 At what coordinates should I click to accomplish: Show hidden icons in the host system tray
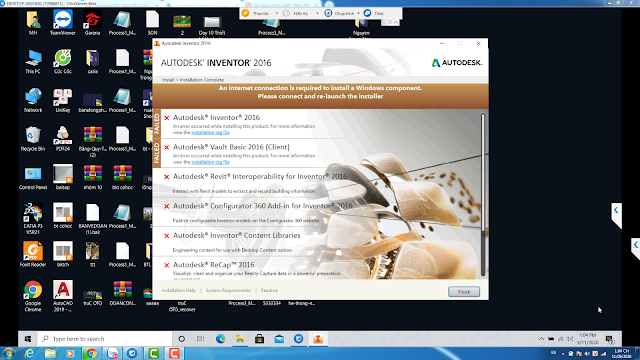tap(563, 353)
